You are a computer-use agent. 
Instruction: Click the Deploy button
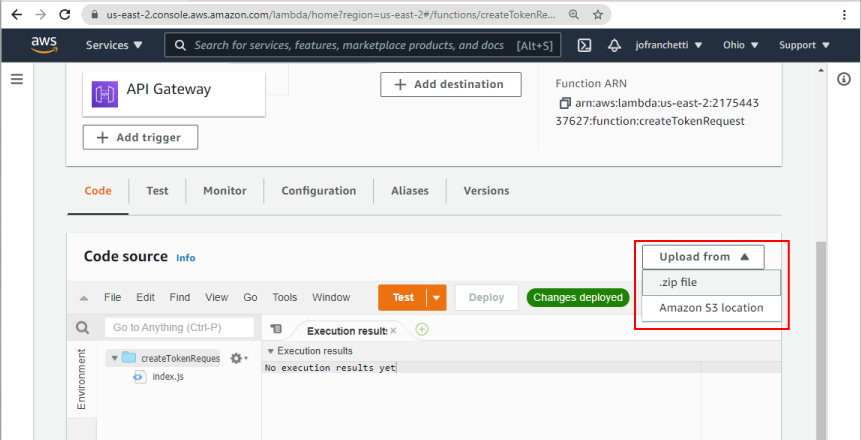[x=487, y=298]
